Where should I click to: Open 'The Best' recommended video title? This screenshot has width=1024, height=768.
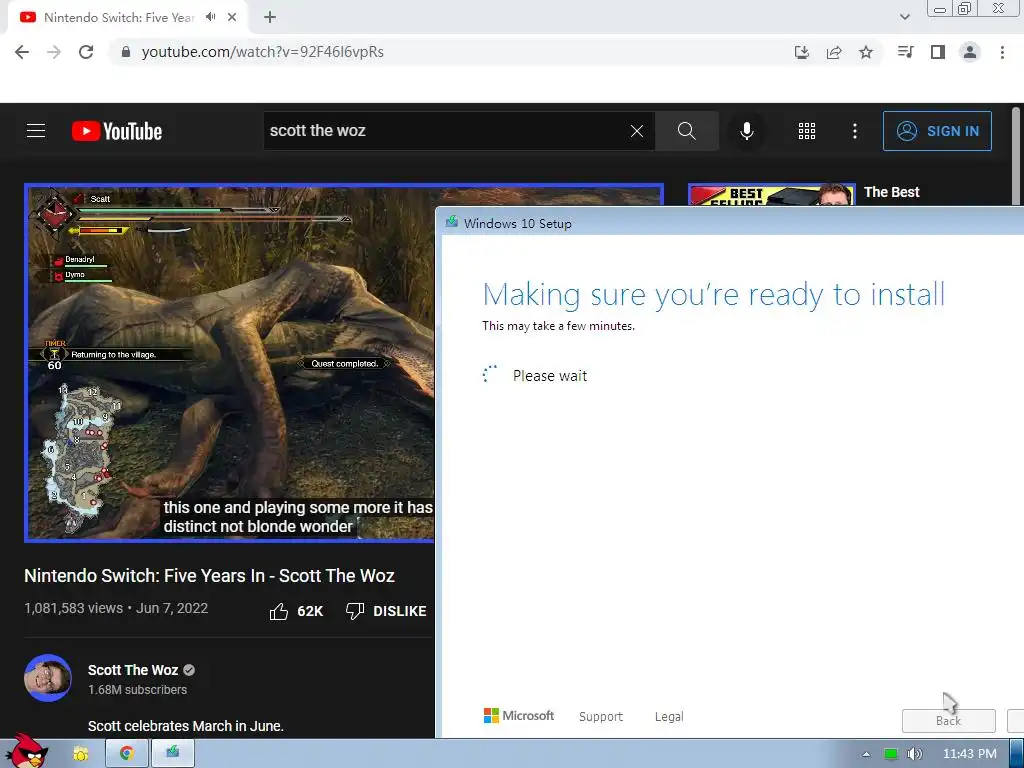(x=891, y=193)
